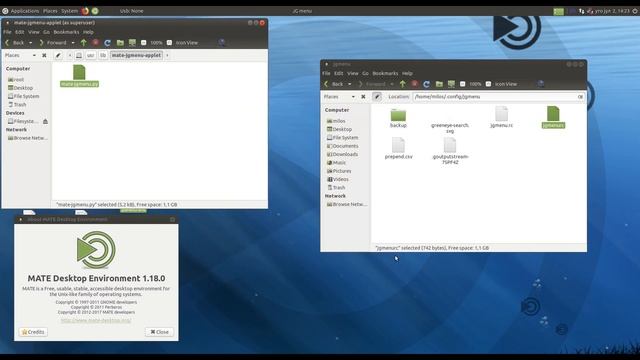Click Back in the mate-jgmenu-applet window

15,42
